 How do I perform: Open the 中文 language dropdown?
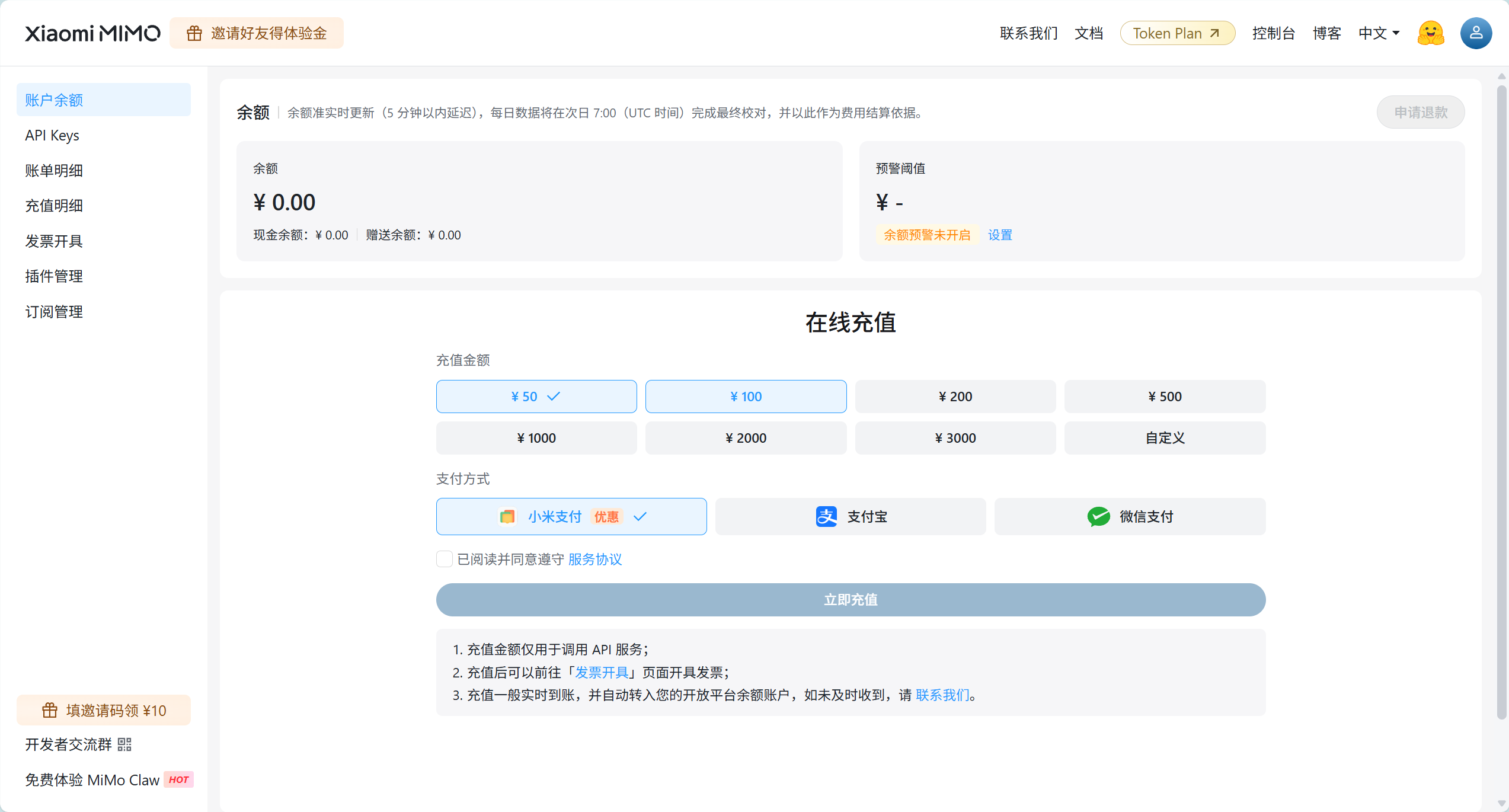tap(1379, 33)
